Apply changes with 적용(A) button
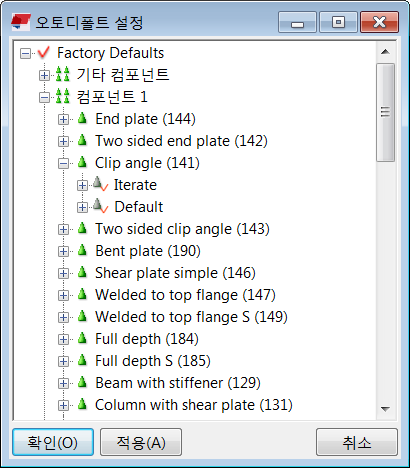The height and width of the screenshot is (468, 410). click(x=141, y=442)
